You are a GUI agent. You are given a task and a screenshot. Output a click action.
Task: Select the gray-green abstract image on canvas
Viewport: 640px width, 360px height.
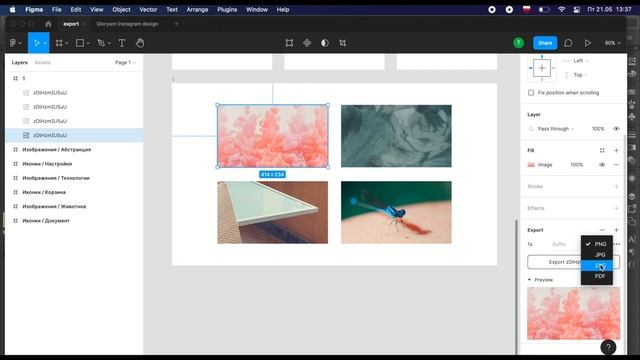click(x=396, y=136)
